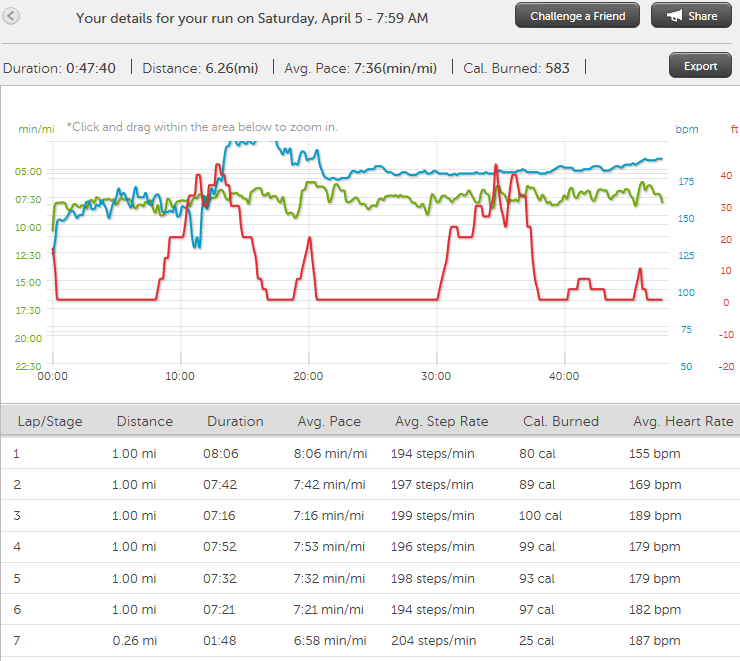Viewport: 740px width, 661px height.
Task: Click the 20:00 mark on time axis
Action: [x=308, y=376]
